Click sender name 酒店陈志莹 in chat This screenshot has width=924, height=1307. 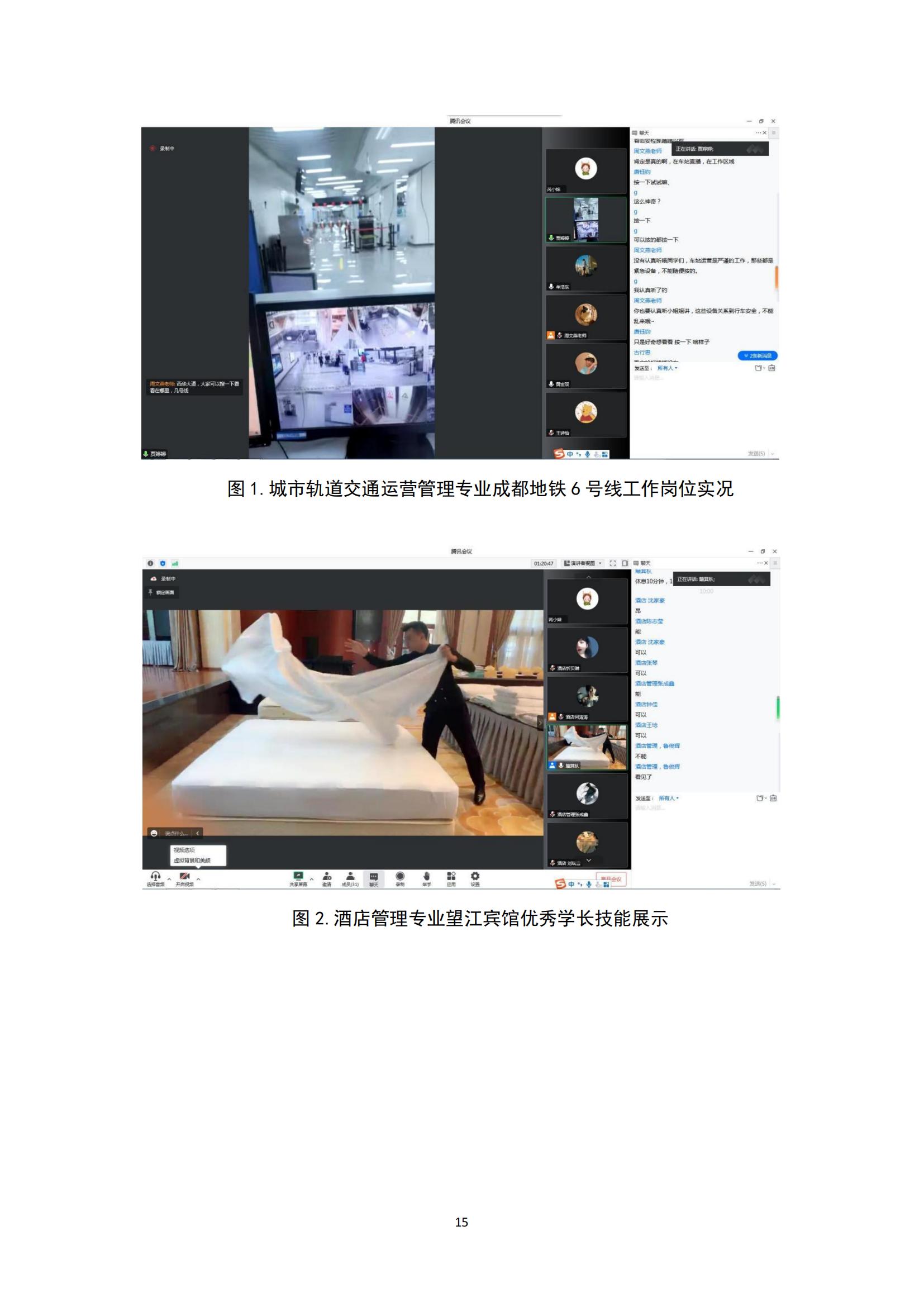point(649,621)
